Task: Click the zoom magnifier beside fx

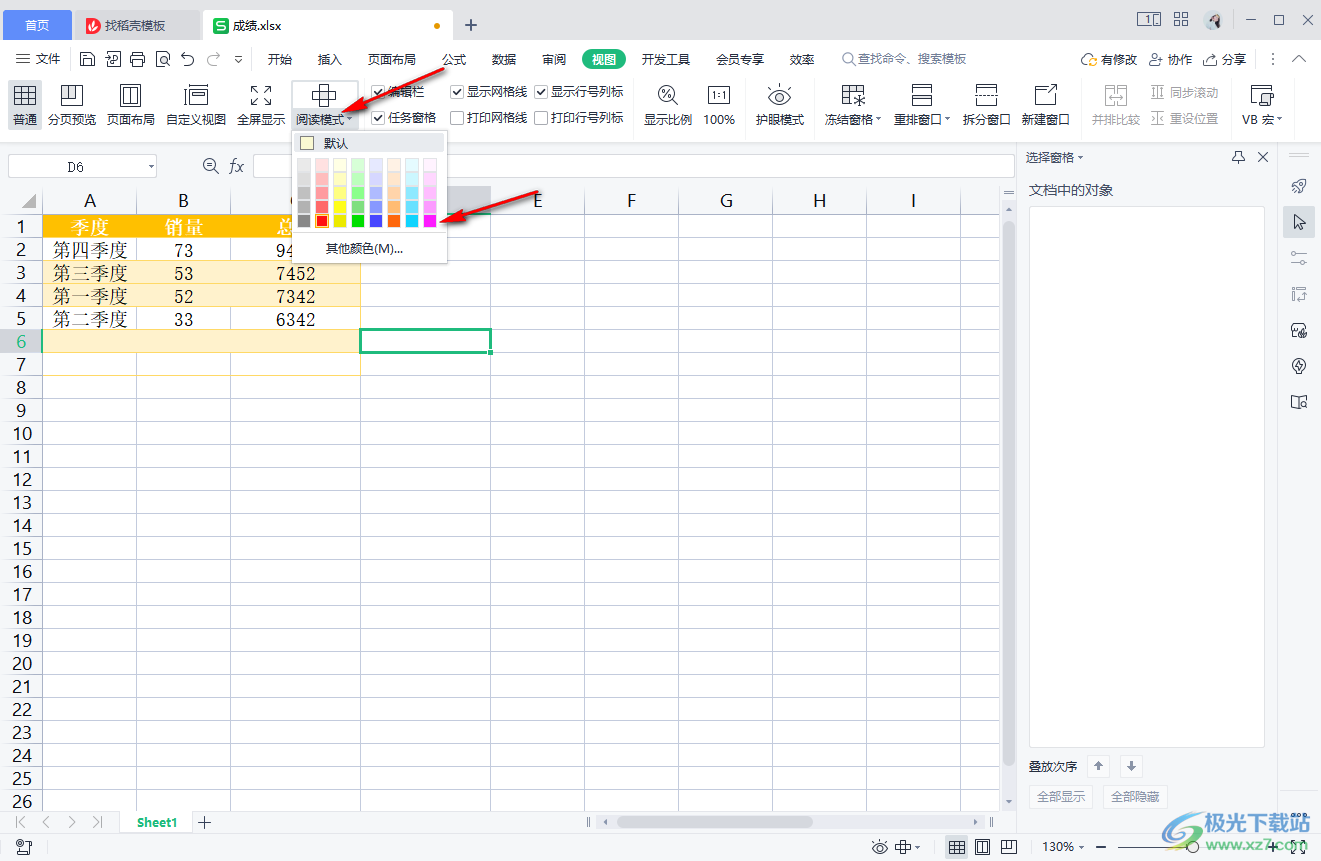Action: 210,166
